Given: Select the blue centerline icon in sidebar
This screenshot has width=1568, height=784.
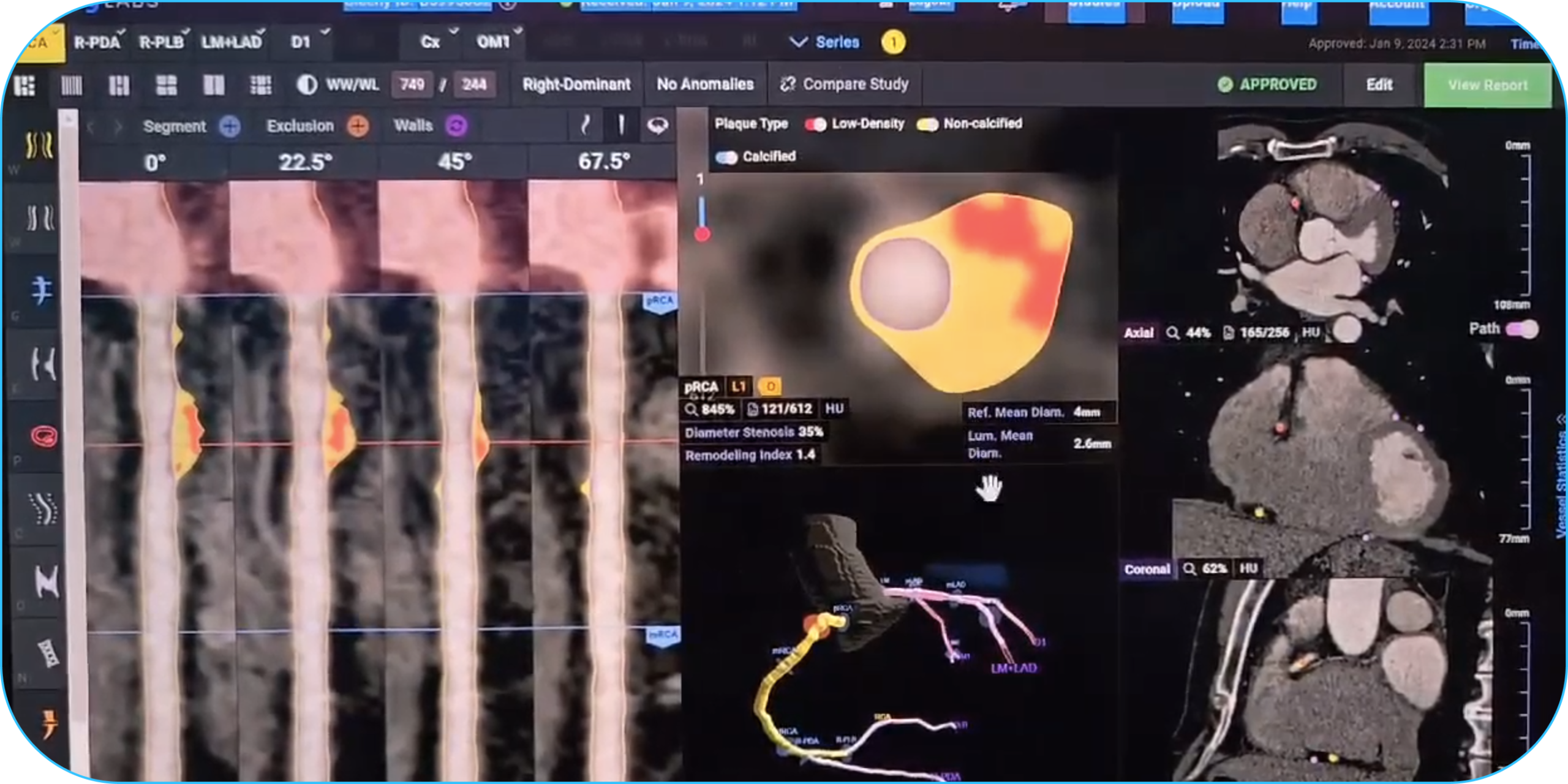Looking at the screenshot, I should coord(42,290).
